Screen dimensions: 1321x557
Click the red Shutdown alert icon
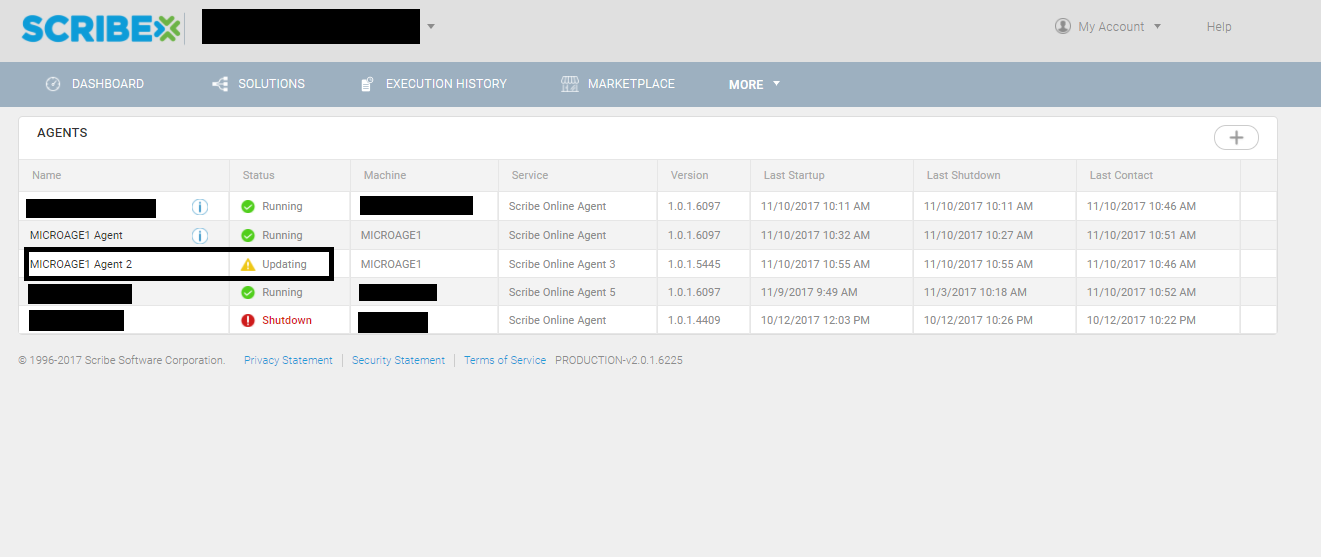point(248,321)
